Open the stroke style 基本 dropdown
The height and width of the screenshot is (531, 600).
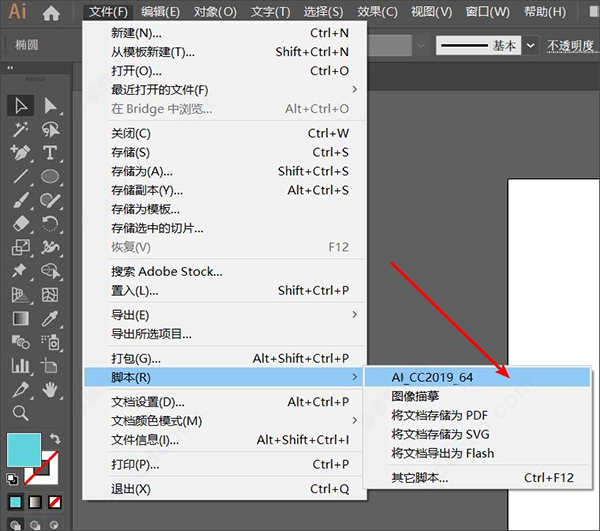[x=530, y=46]
